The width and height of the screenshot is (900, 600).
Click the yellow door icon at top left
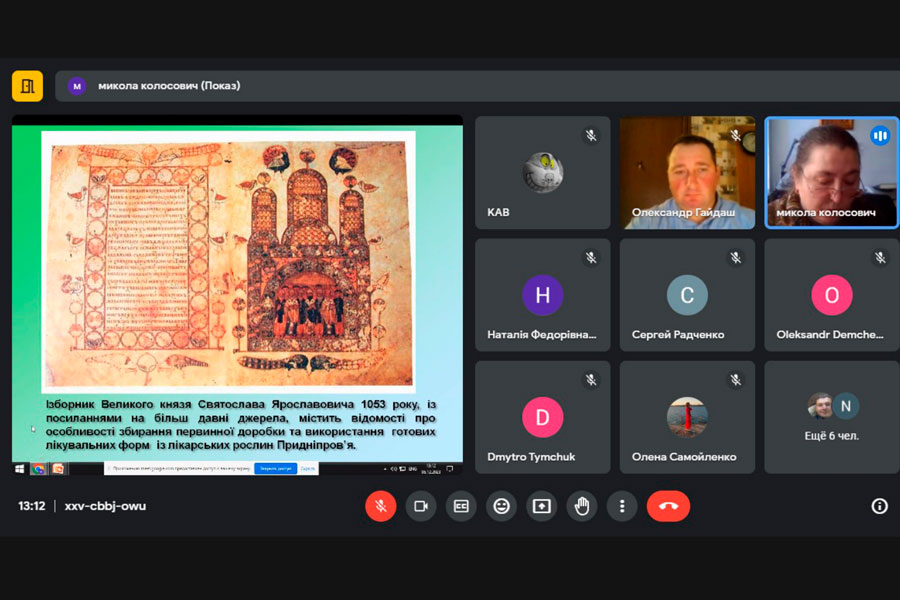click(27, 86)
